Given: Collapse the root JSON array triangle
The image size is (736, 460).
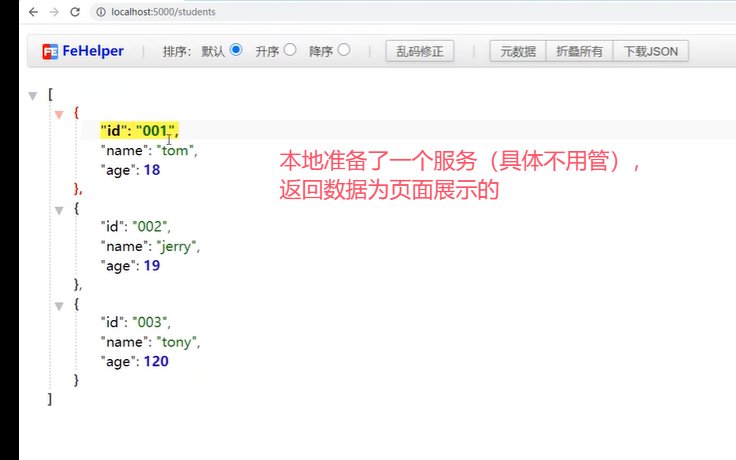Looking at the screenshot, I should (x=32, y=96).
